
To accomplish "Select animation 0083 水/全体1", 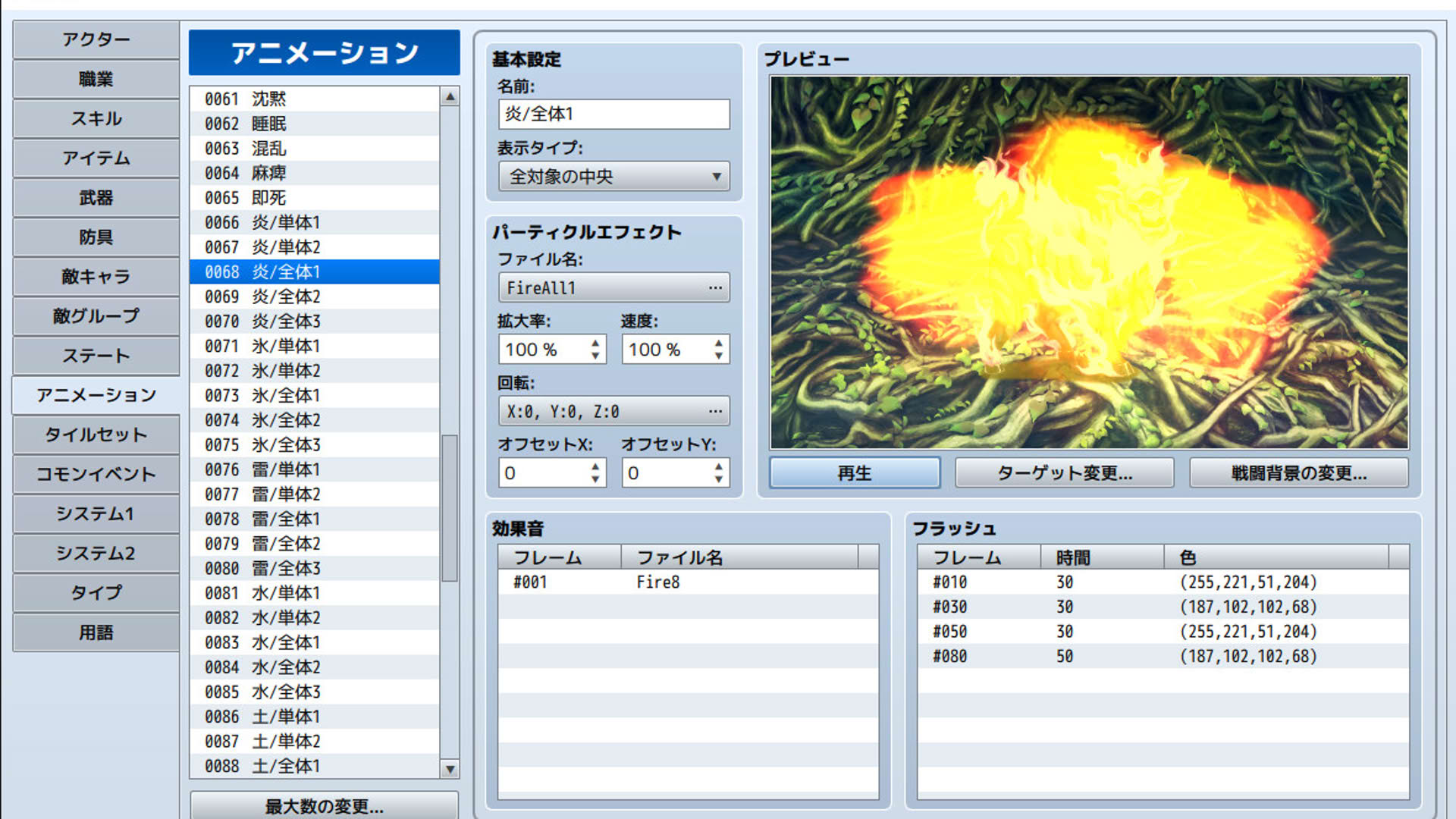I will click(315, 642).
